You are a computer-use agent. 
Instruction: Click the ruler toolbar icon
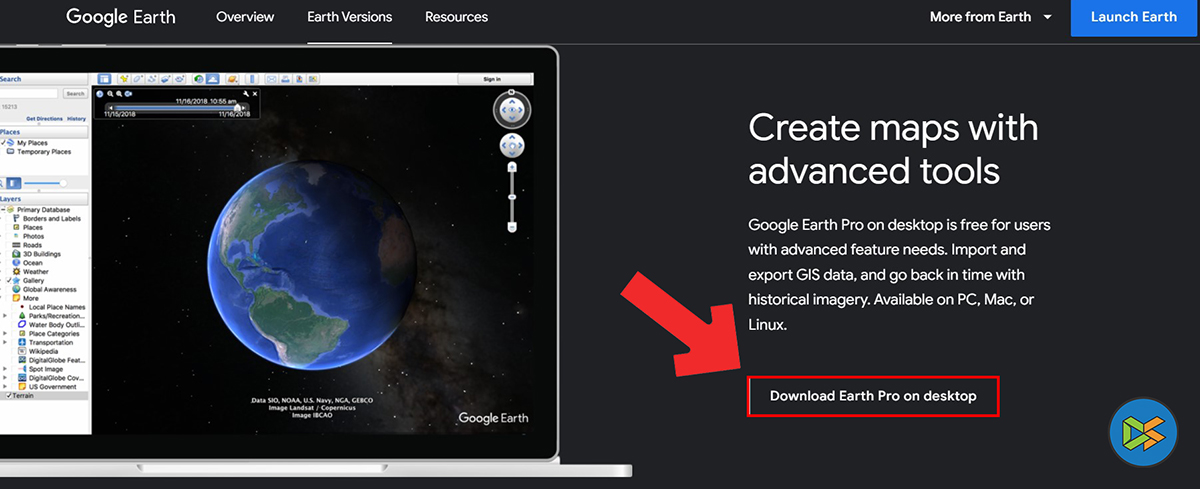click(x=252, y=79)
